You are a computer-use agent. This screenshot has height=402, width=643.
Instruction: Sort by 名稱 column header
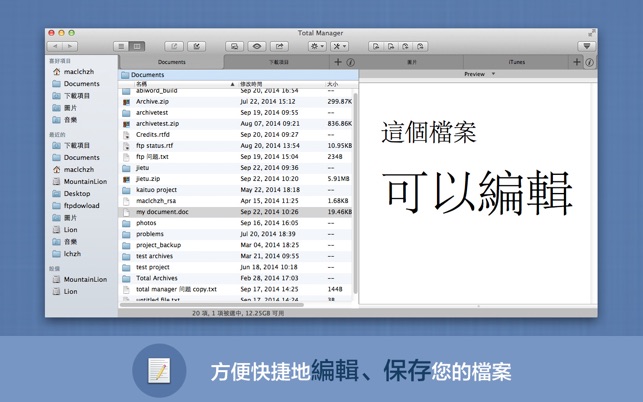click(x=141, y=84)
